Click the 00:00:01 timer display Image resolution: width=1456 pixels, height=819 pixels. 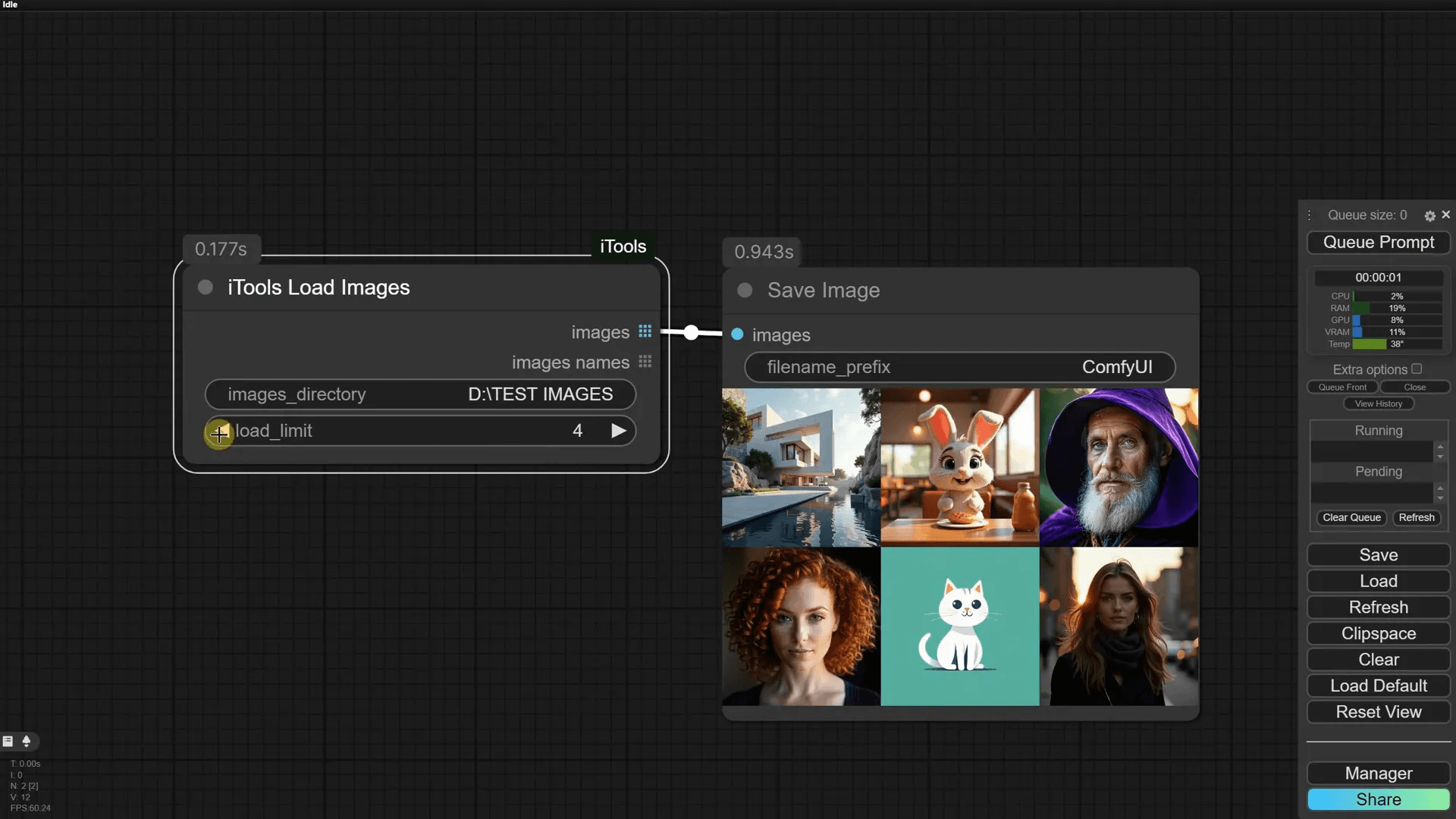(1379, 278)
